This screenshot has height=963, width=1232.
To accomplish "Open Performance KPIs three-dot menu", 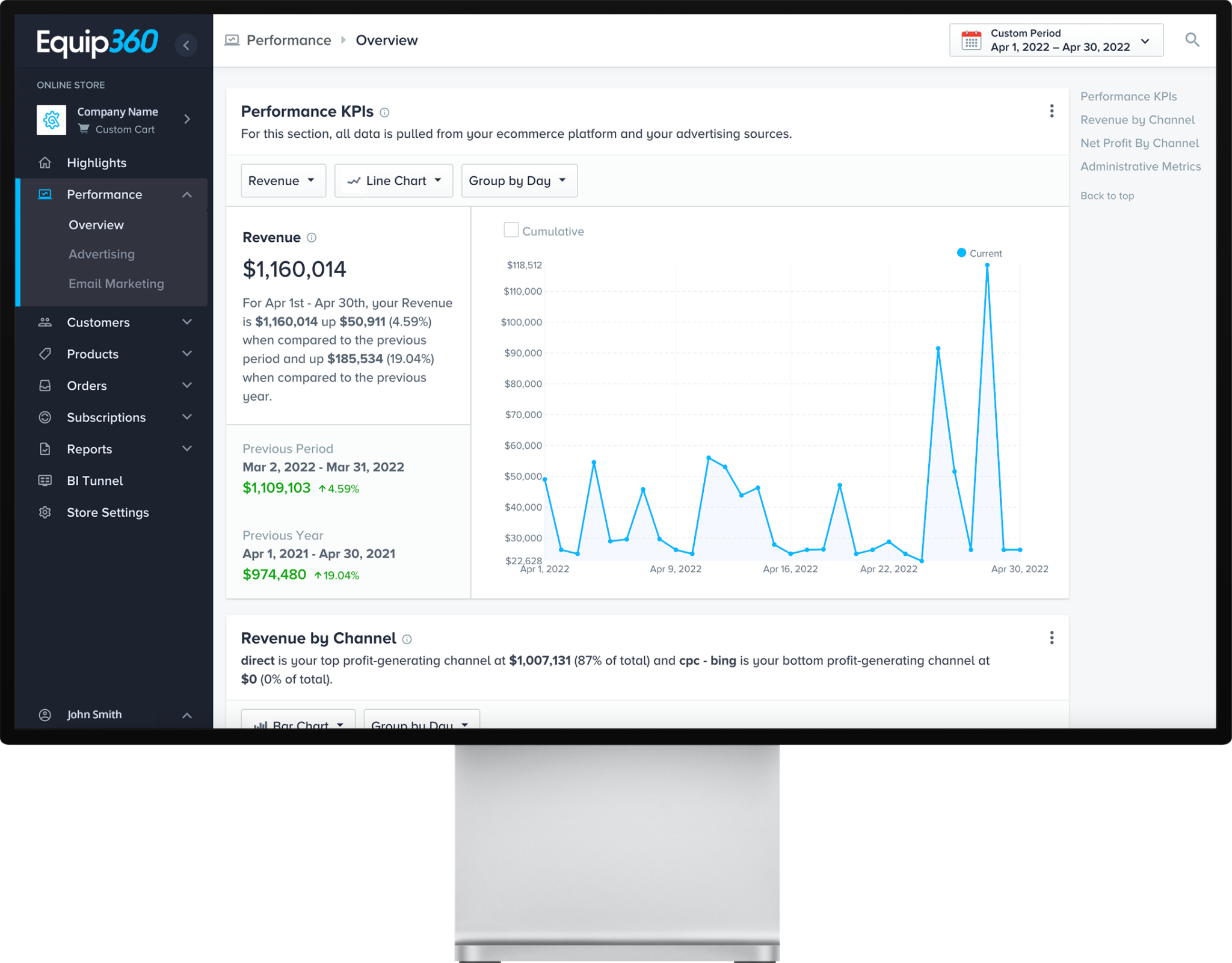I will tap(1052, 111).
